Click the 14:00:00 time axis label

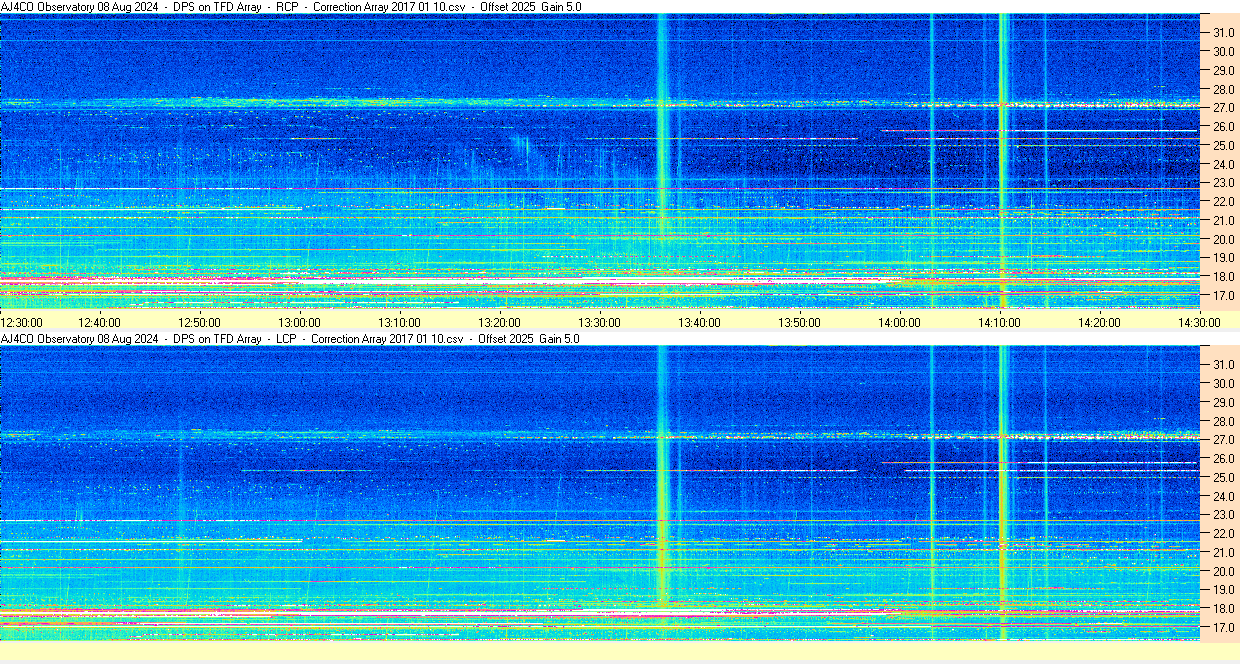pyautogui.click(x=899, y=322)
